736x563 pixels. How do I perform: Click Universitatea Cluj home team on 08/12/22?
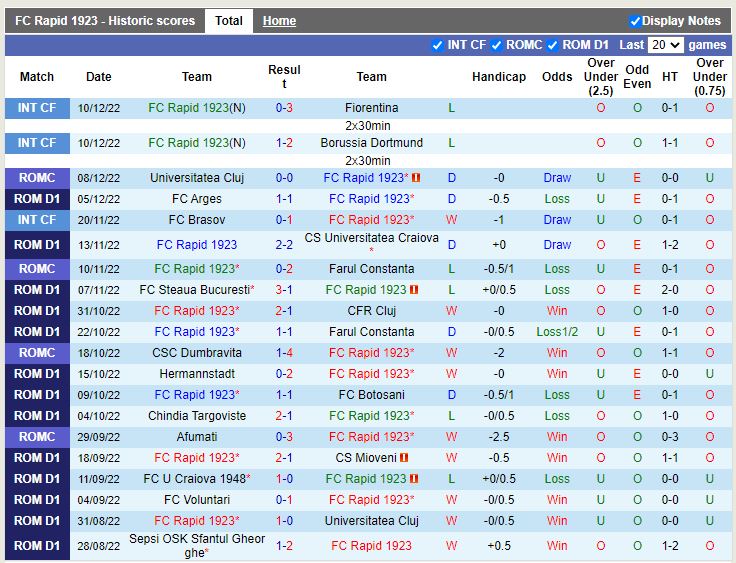(197, 178)
